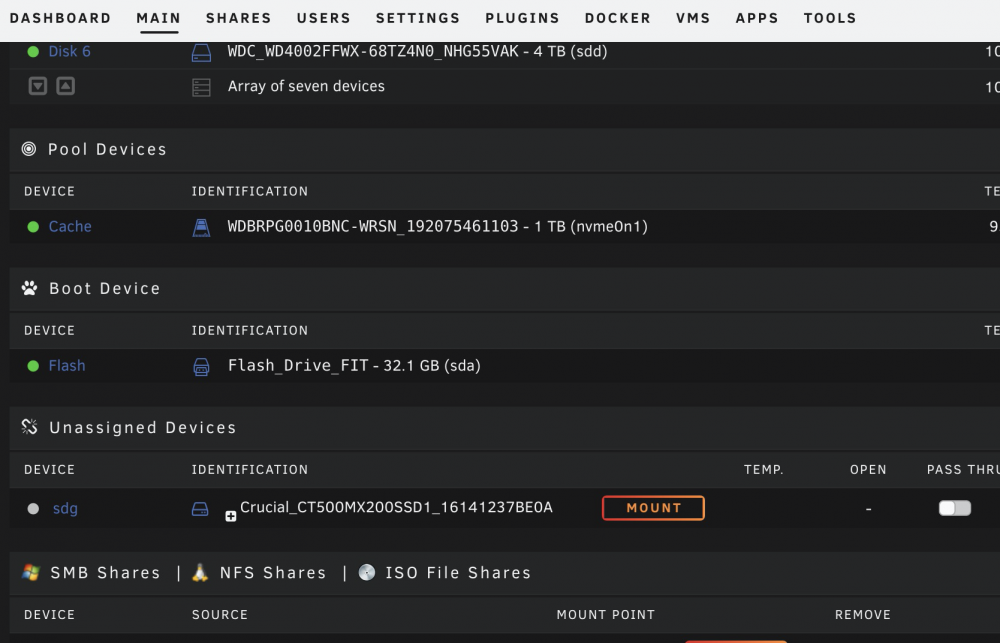The image size is (1000, 643).
Task: Click the grey status dot beside sdg
Action: 33,508
